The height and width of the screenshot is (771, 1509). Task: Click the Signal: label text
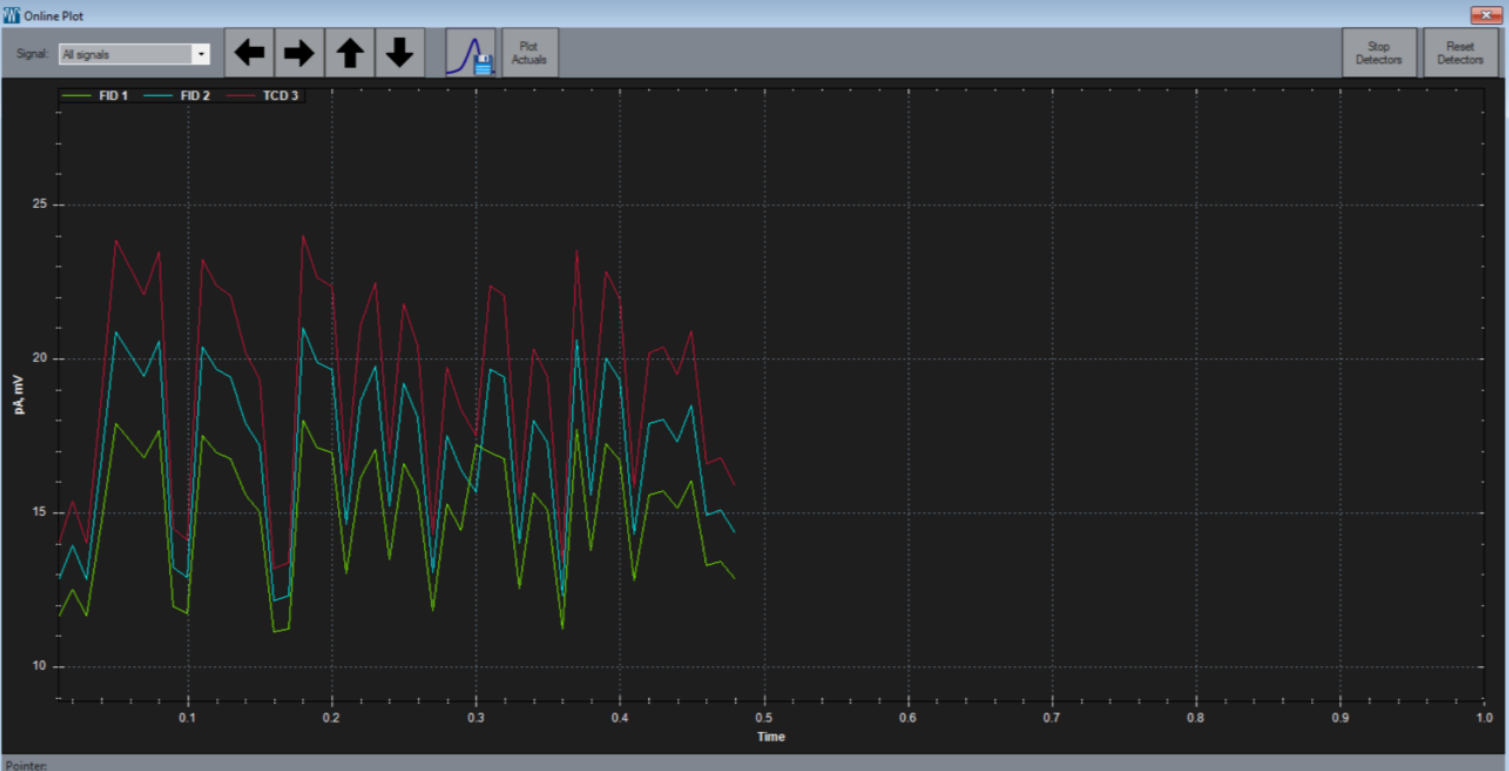click(32, 54)
